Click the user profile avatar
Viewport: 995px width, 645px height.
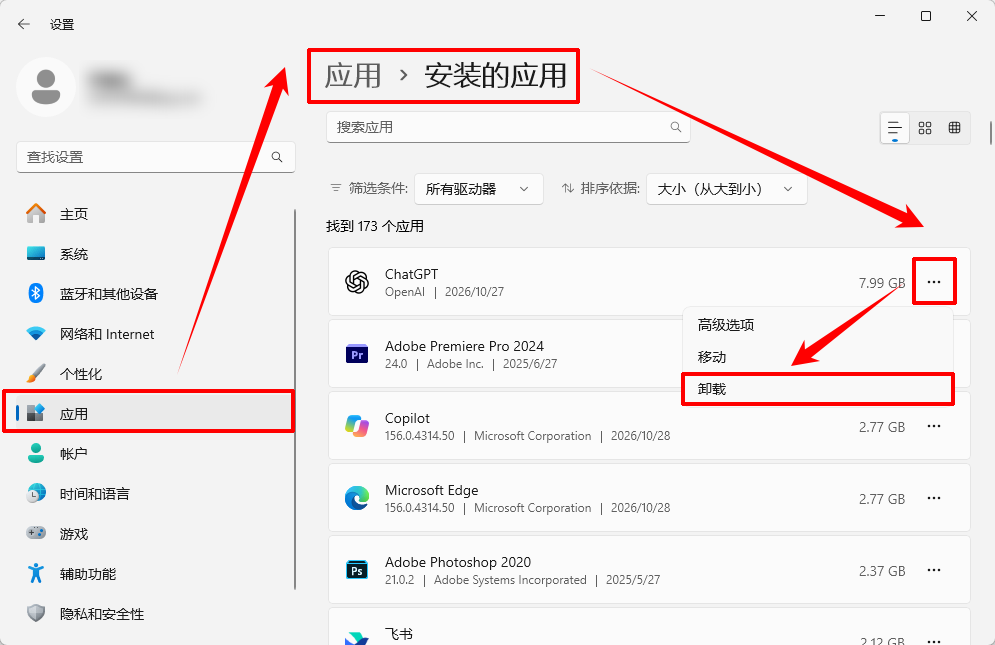(x=46, y=87)
